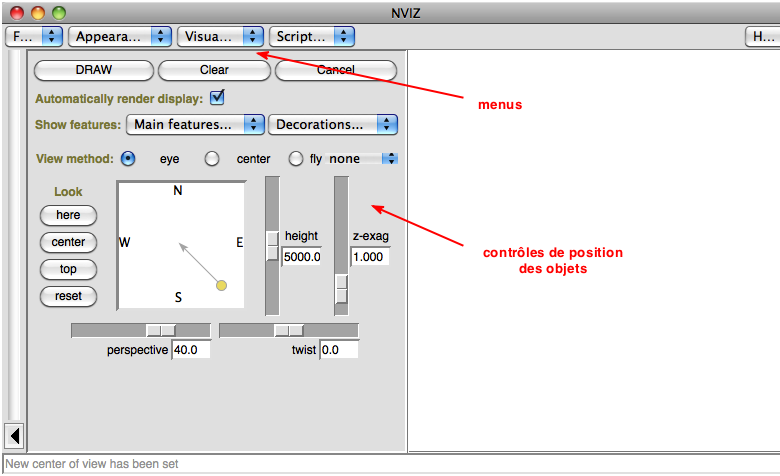Open the Scripting menu
780x476 pixels.
[312, 37]
